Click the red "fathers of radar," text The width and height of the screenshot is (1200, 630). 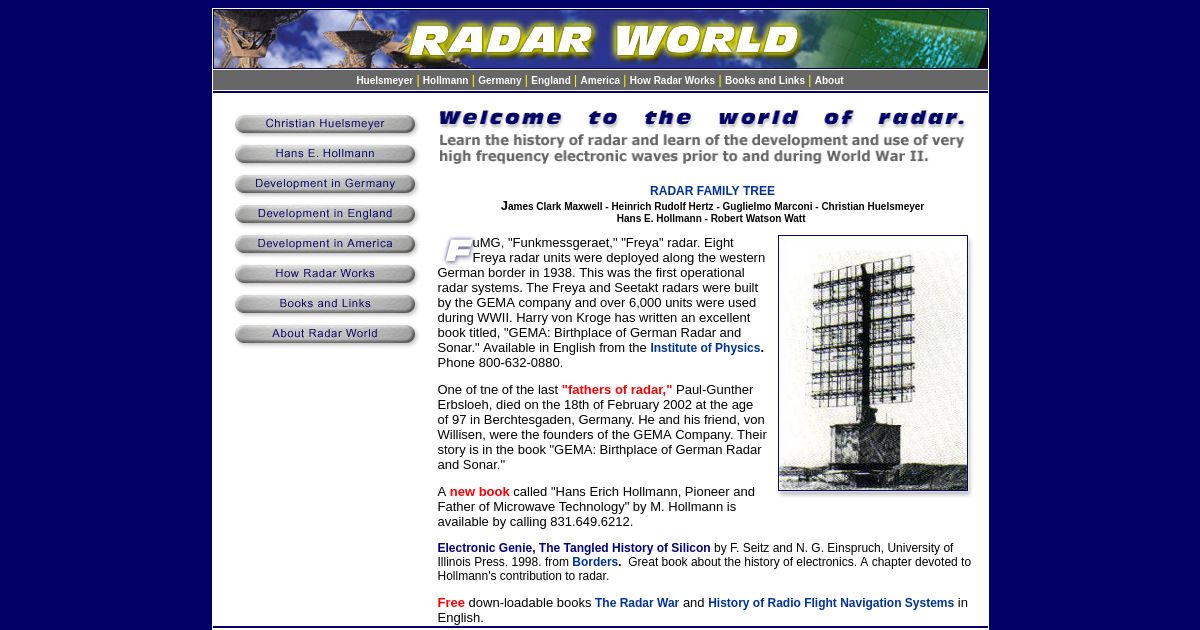[617, 390]
